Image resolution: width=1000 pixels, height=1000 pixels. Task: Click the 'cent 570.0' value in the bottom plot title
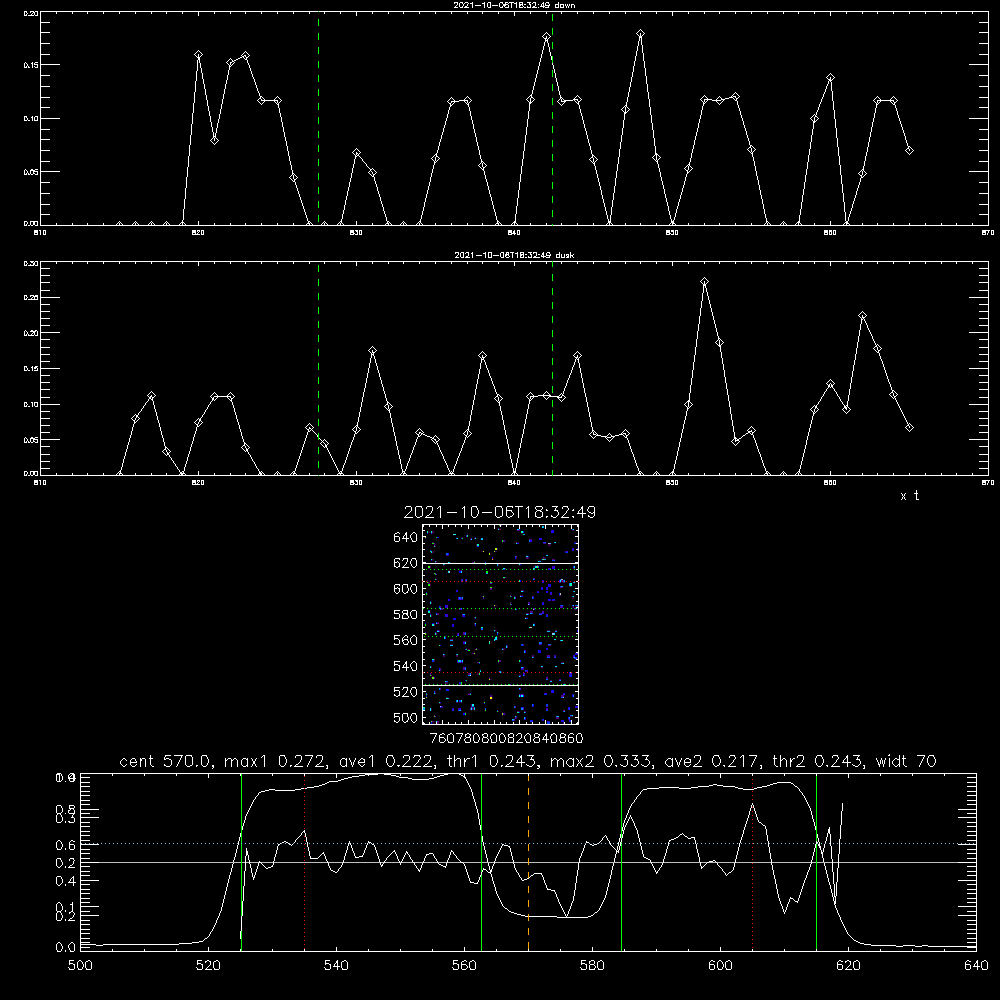coord(166,761)
